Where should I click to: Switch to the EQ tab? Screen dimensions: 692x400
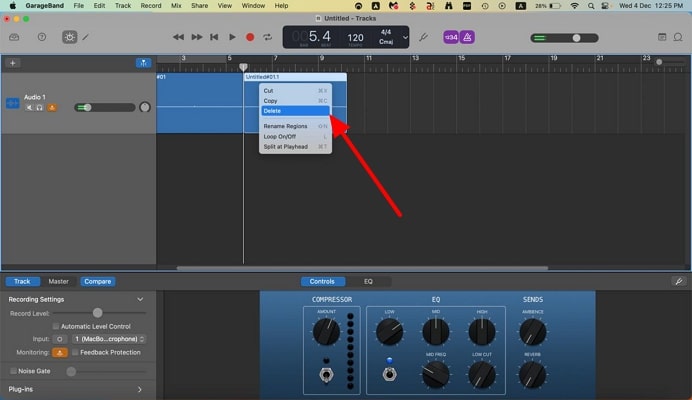point(368,281)
